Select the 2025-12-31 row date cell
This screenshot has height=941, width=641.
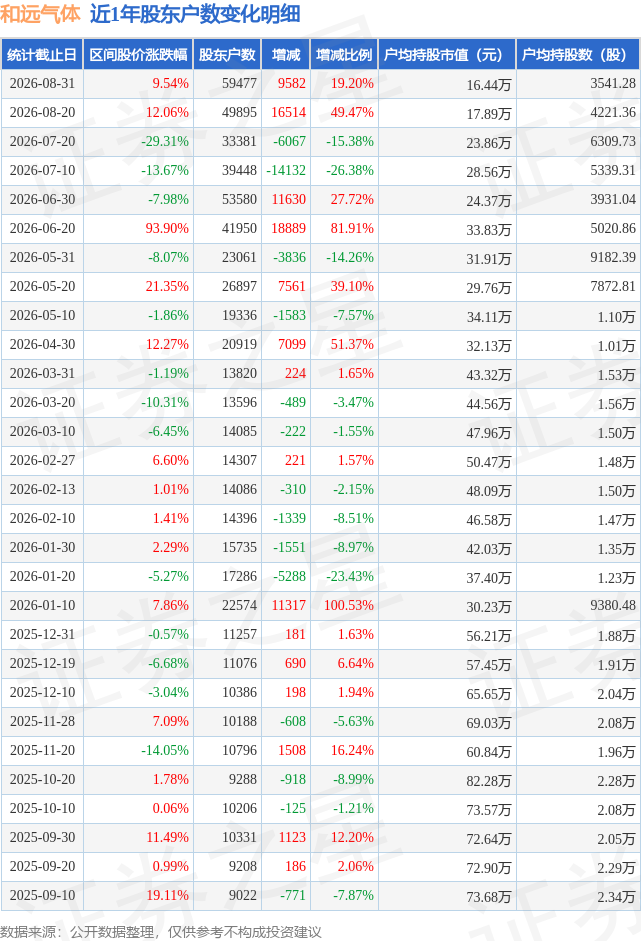[42, 634]
